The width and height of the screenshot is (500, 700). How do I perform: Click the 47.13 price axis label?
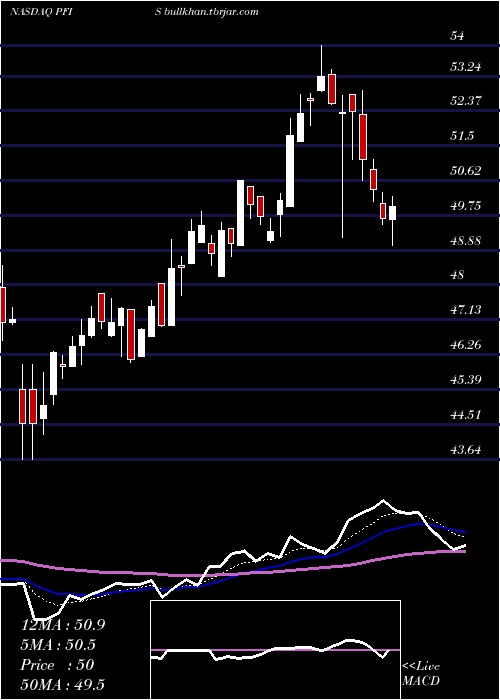pyautogui.click(x=466, y=310)
